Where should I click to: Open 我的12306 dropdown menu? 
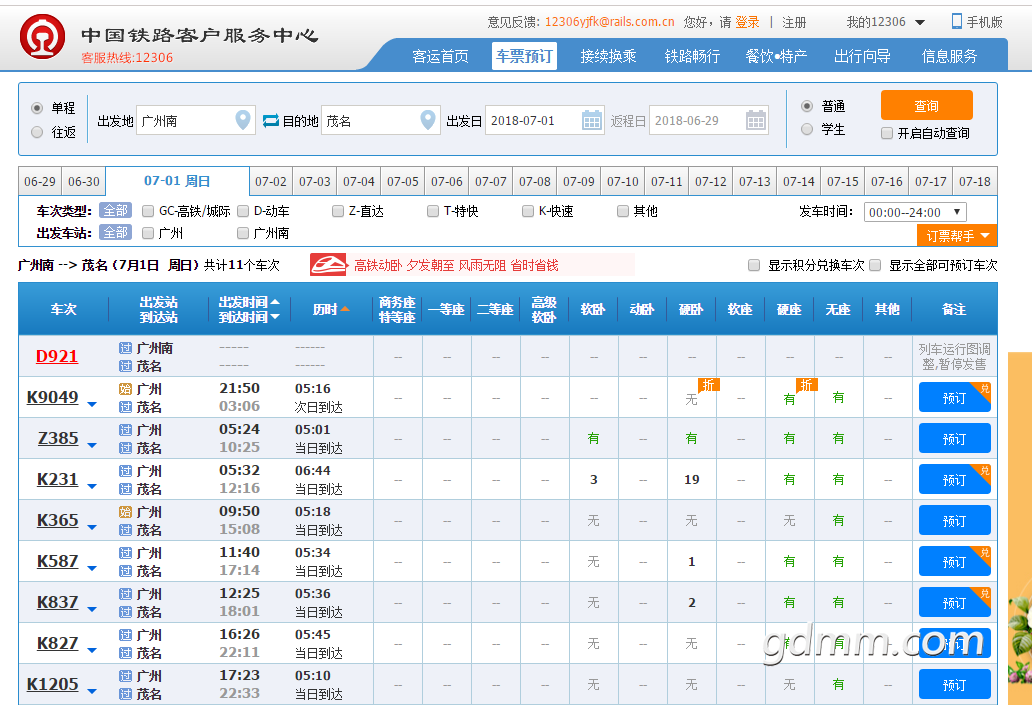885,22
